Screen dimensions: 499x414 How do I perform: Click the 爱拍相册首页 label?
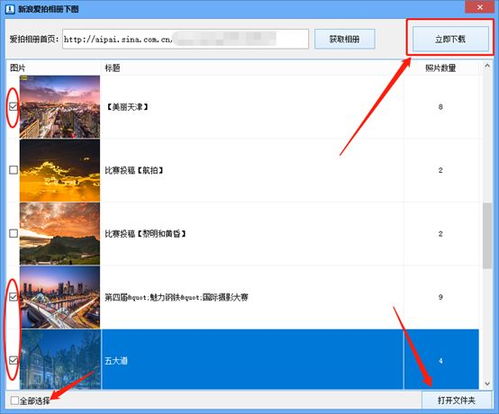coord(34,39)
